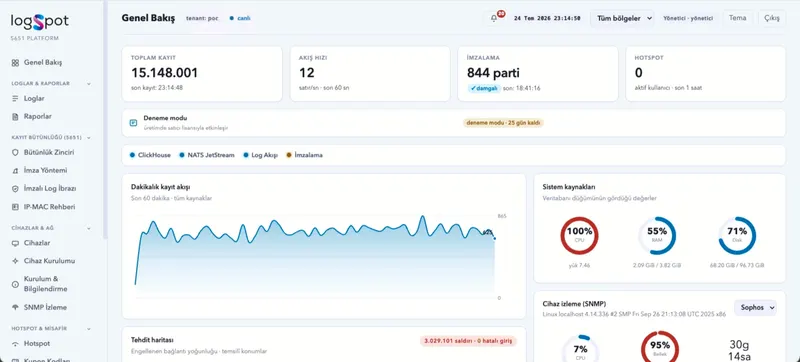This screenshot has height=362, width=800.
Task: Click the 95% Bellek gauge
Action: tap(660, 348)
